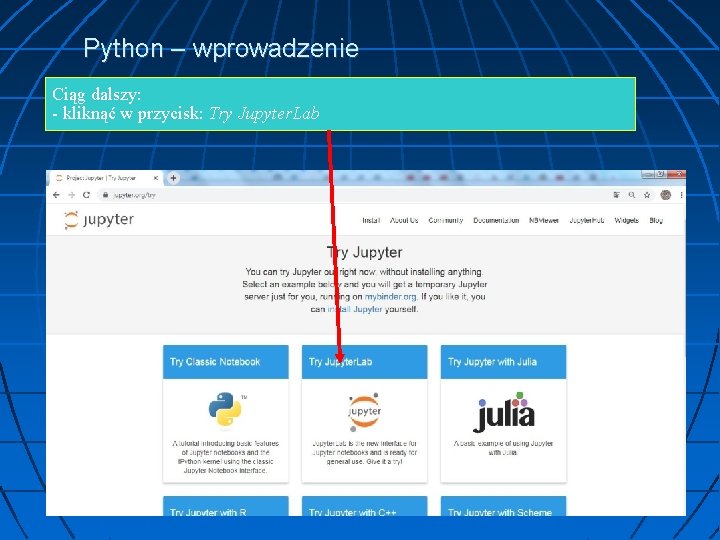Click the slide title Python – wprowadzenie
The image size is (720, 540).
(x=221, y=48)
